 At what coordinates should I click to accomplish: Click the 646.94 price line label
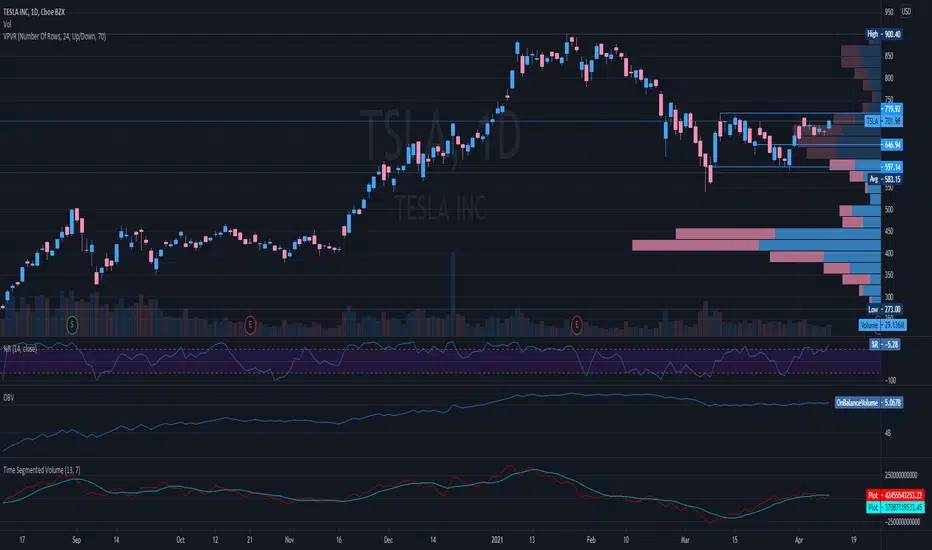pyautogui.click(x=892, y=145)
